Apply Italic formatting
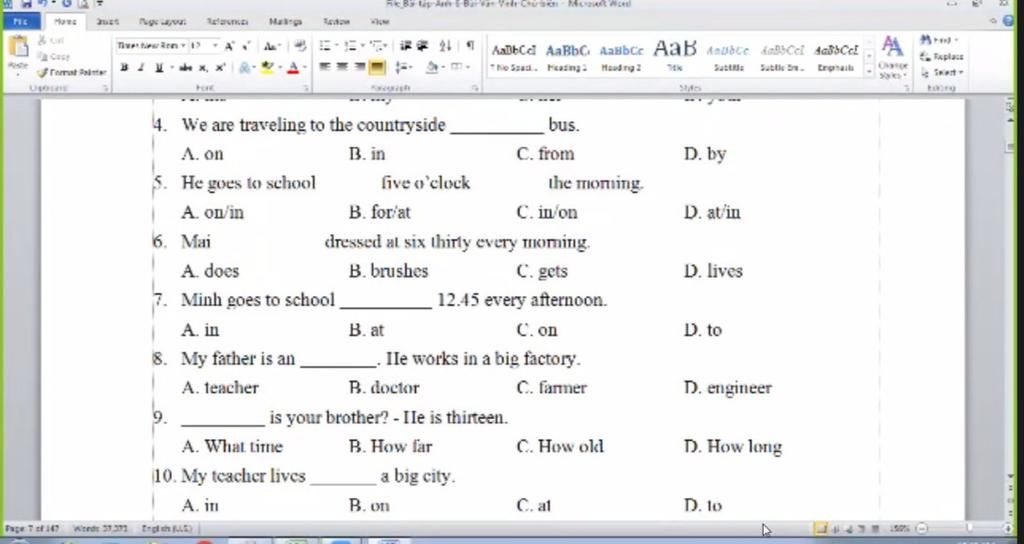1024x544 pixels. [x=140, y=67]
